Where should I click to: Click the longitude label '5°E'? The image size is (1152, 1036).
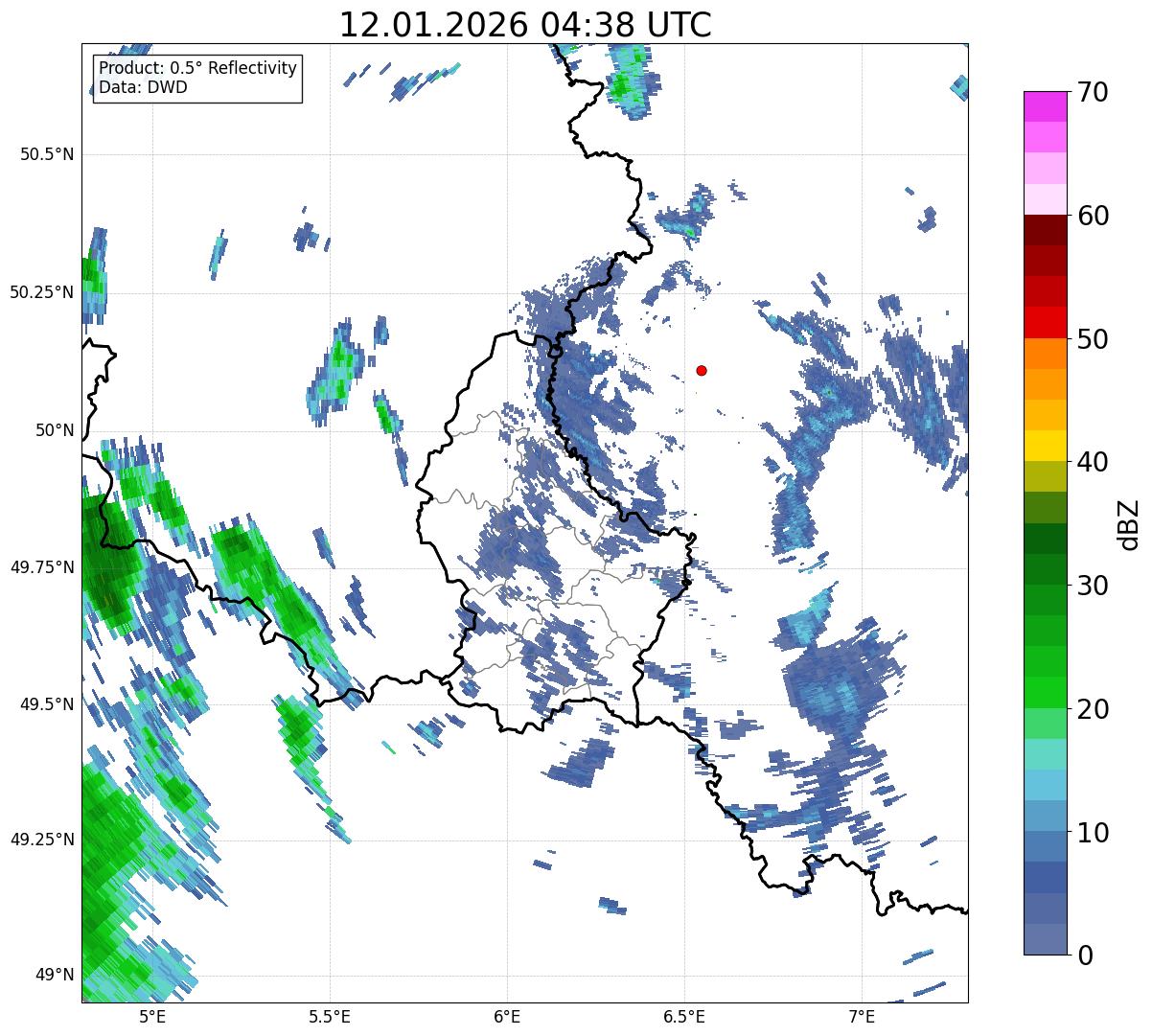coord(152,1016)
